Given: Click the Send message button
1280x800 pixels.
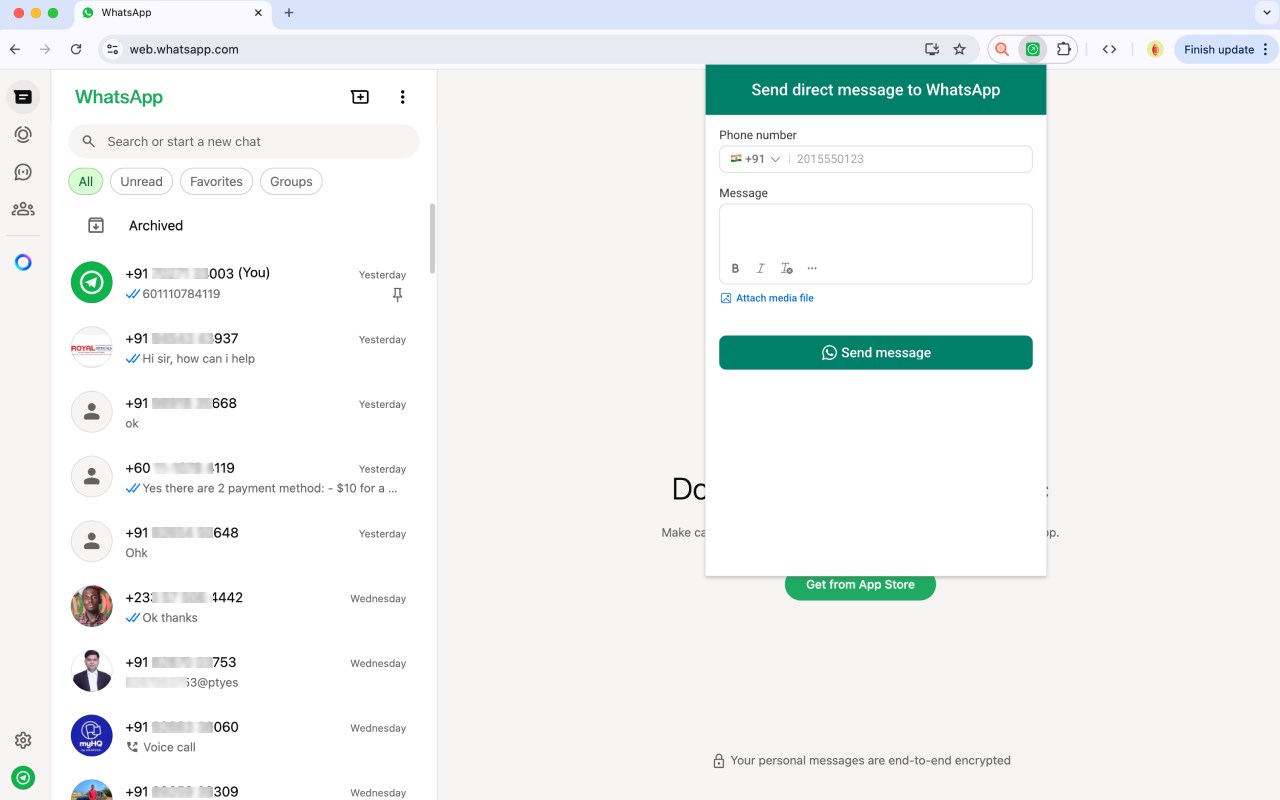Looking at the screenshot, I should pyautogui.click(x=876, y=353).
